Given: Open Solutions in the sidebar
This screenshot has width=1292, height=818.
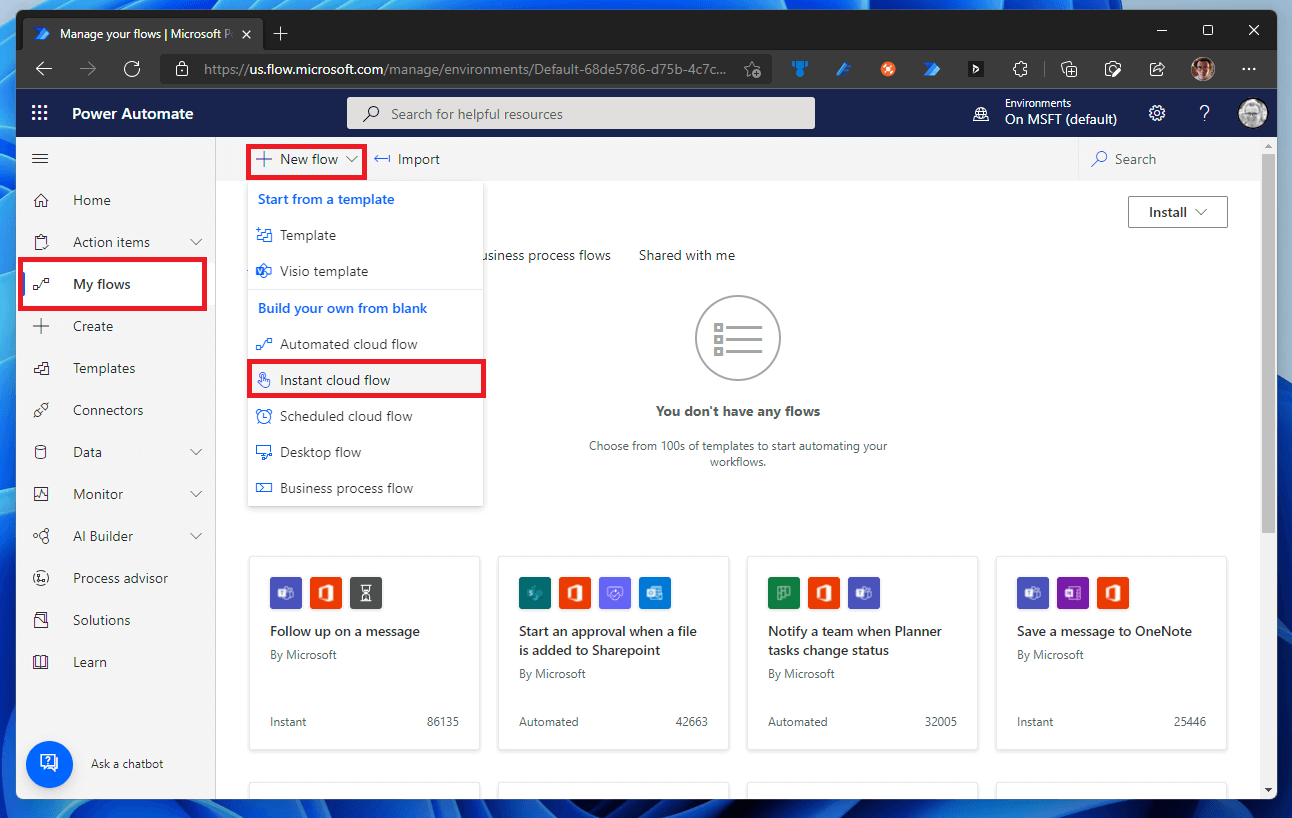Looking at the screenshot, I should tap(116, 620).
